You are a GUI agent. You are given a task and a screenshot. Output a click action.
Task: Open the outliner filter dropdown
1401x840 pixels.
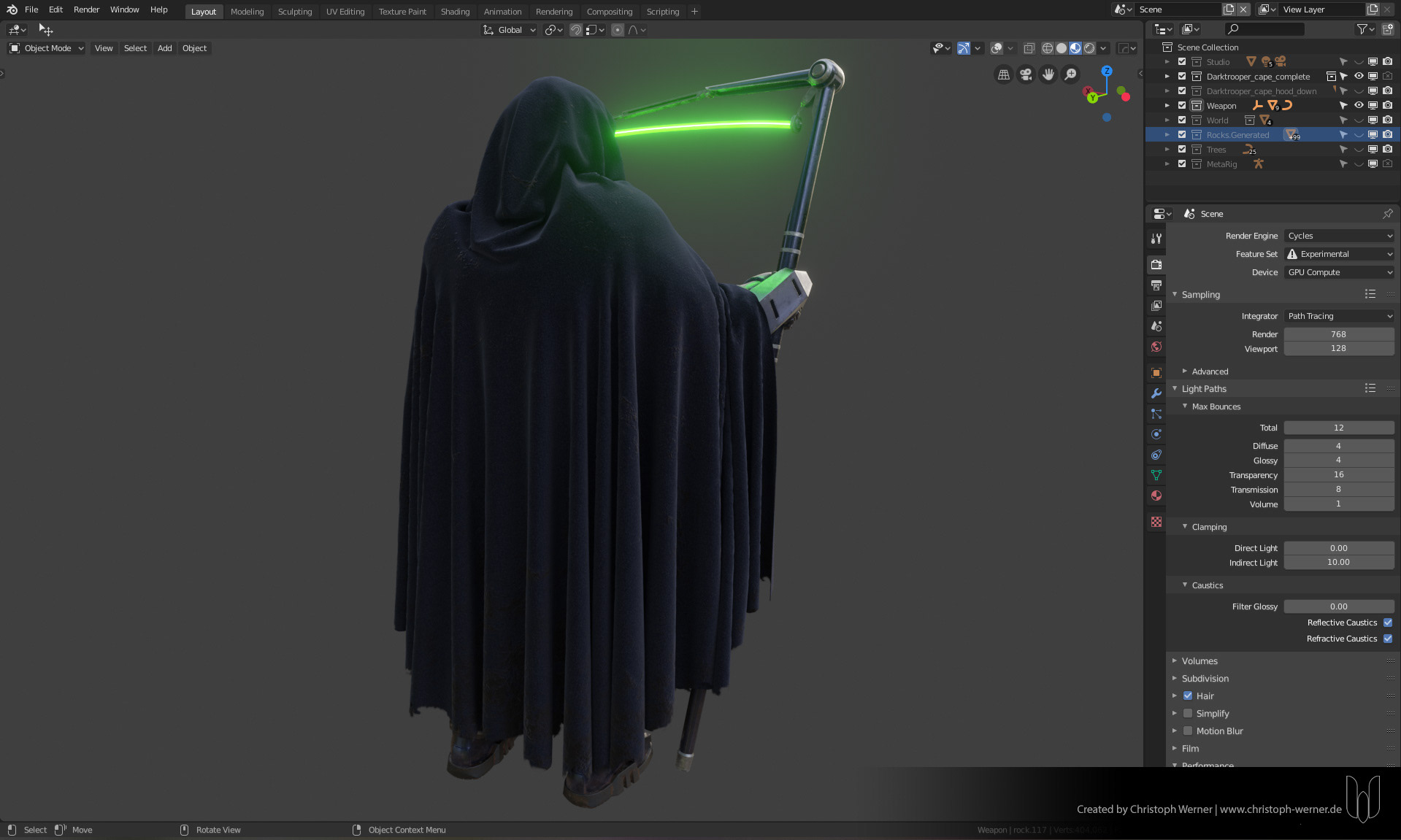(x=1365, y=29)
